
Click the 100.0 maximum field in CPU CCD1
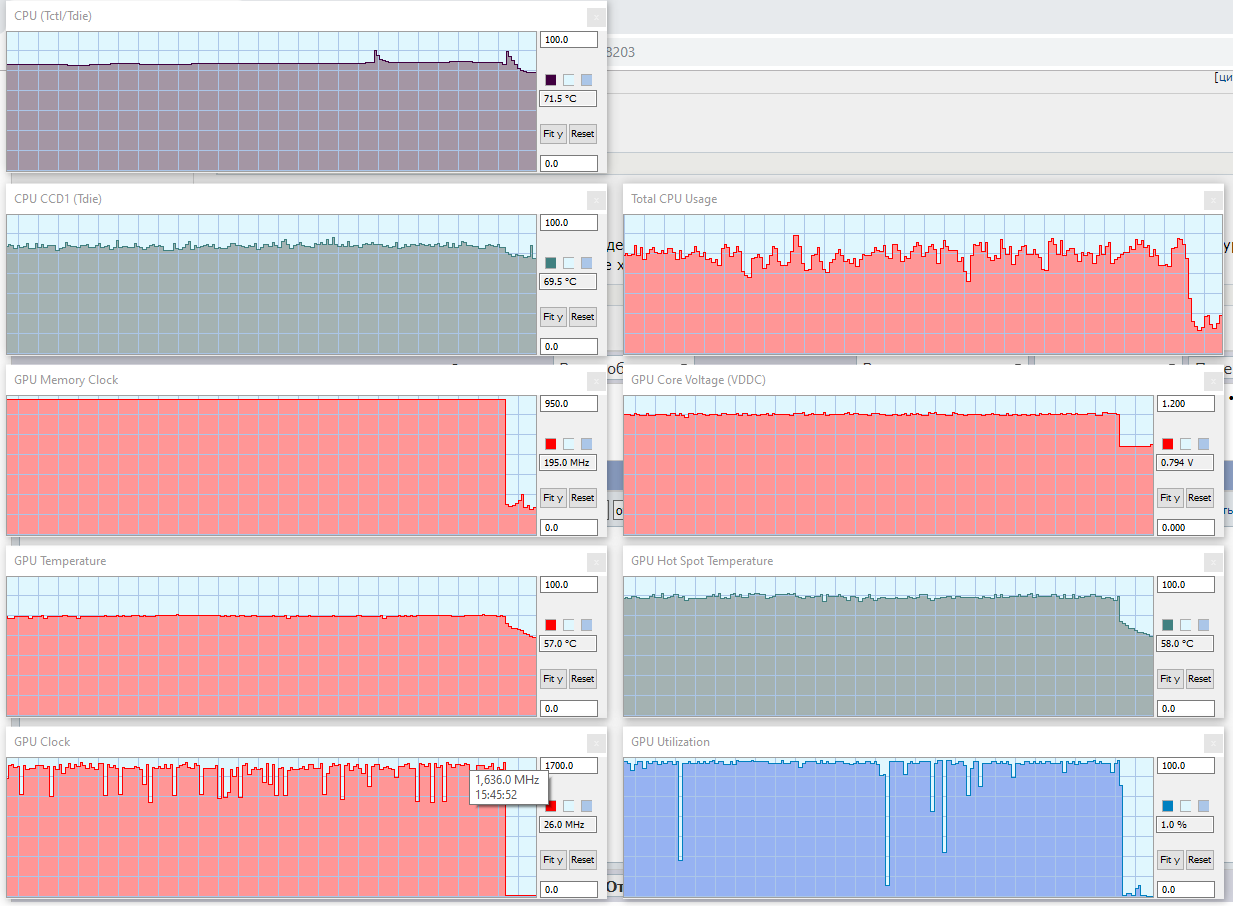pos(569,223)
